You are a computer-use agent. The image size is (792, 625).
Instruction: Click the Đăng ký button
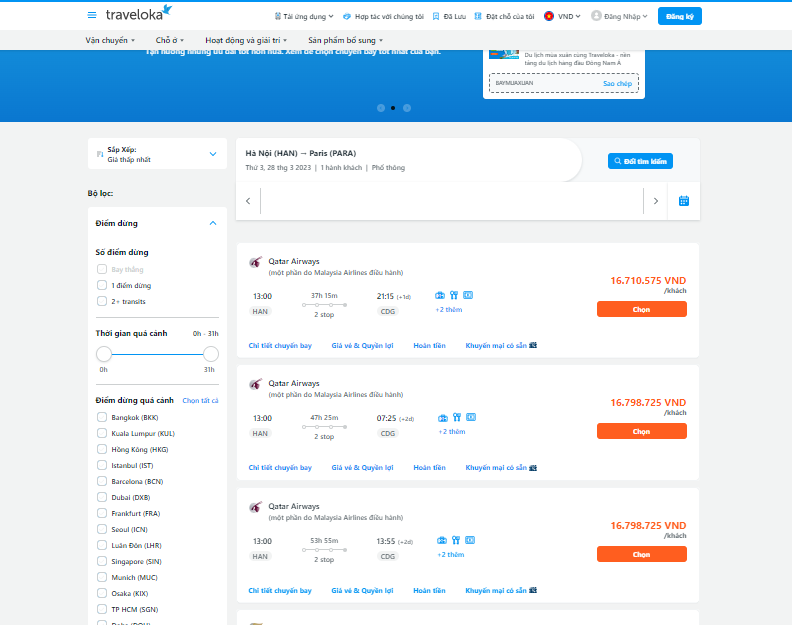point(679,16)
